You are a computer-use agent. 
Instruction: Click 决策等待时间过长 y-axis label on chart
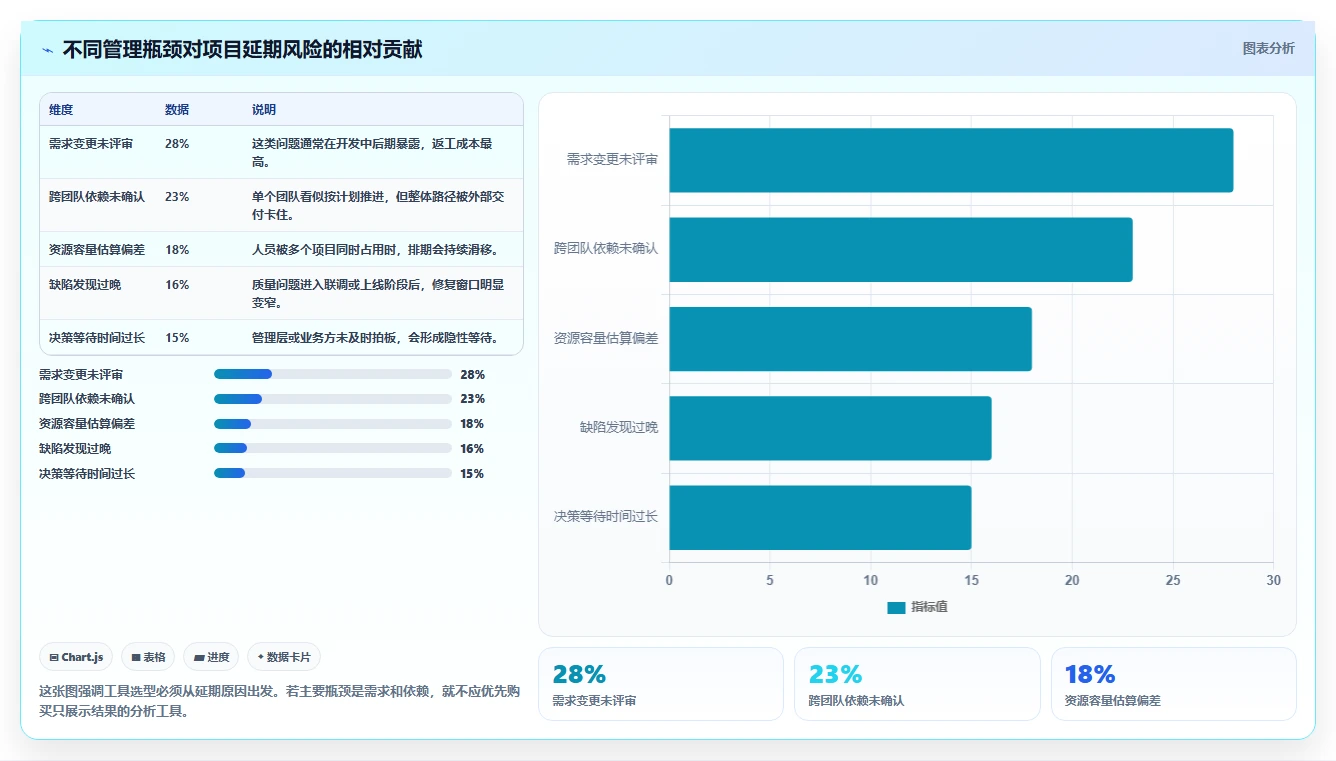606,516
